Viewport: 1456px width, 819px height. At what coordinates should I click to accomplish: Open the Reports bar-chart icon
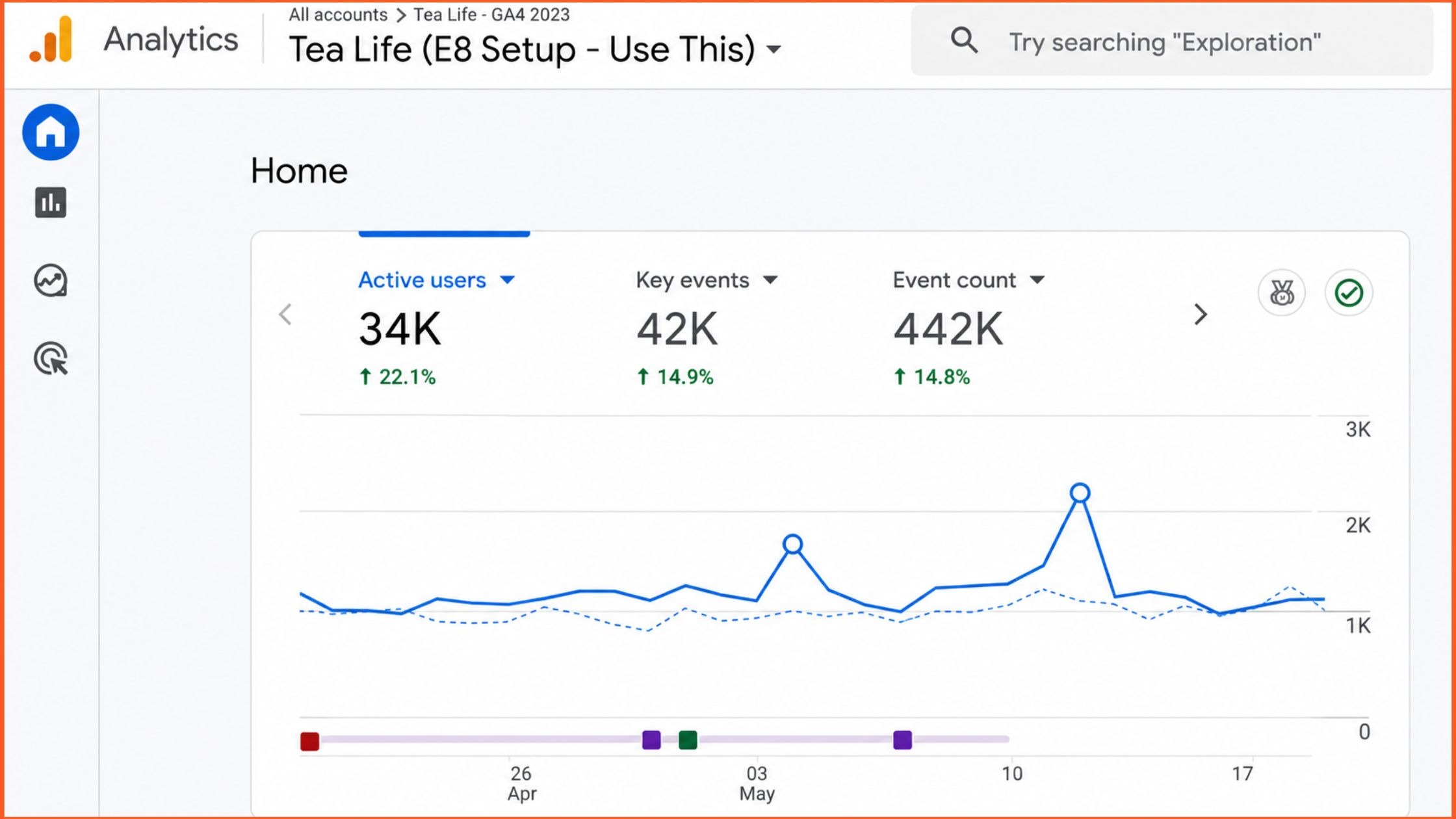pyautogui.click(x=51, y=202)
